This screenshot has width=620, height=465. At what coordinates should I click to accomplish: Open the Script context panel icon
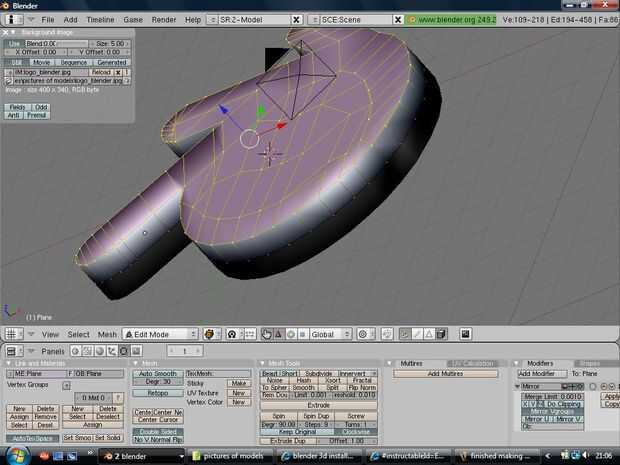click(x=87, y=351)
